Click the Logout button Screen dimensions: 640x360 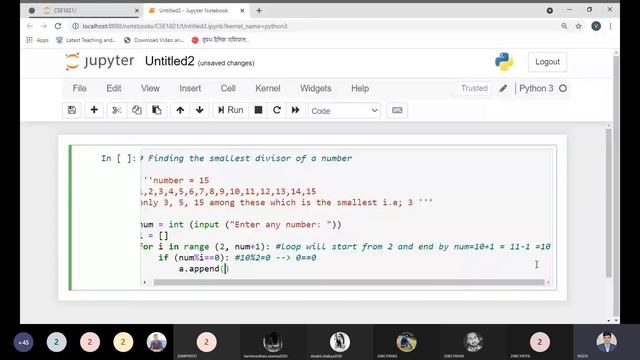[547, 62]
